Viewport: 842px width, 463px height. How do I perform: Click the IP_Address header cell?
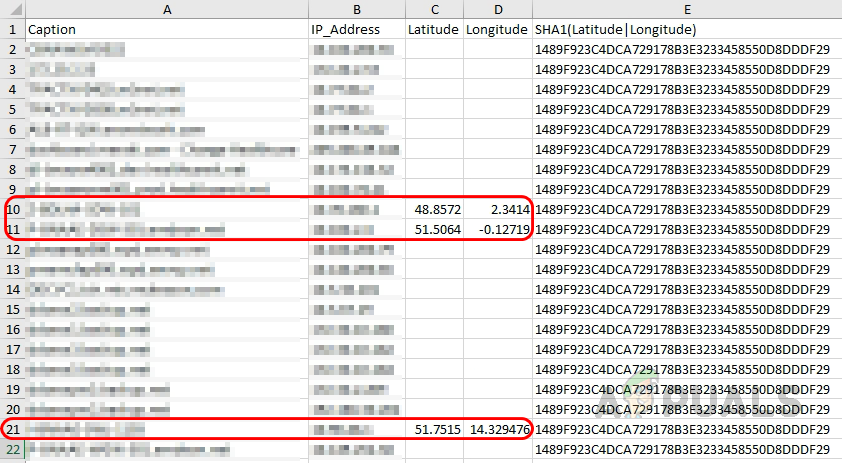point(357,29)
